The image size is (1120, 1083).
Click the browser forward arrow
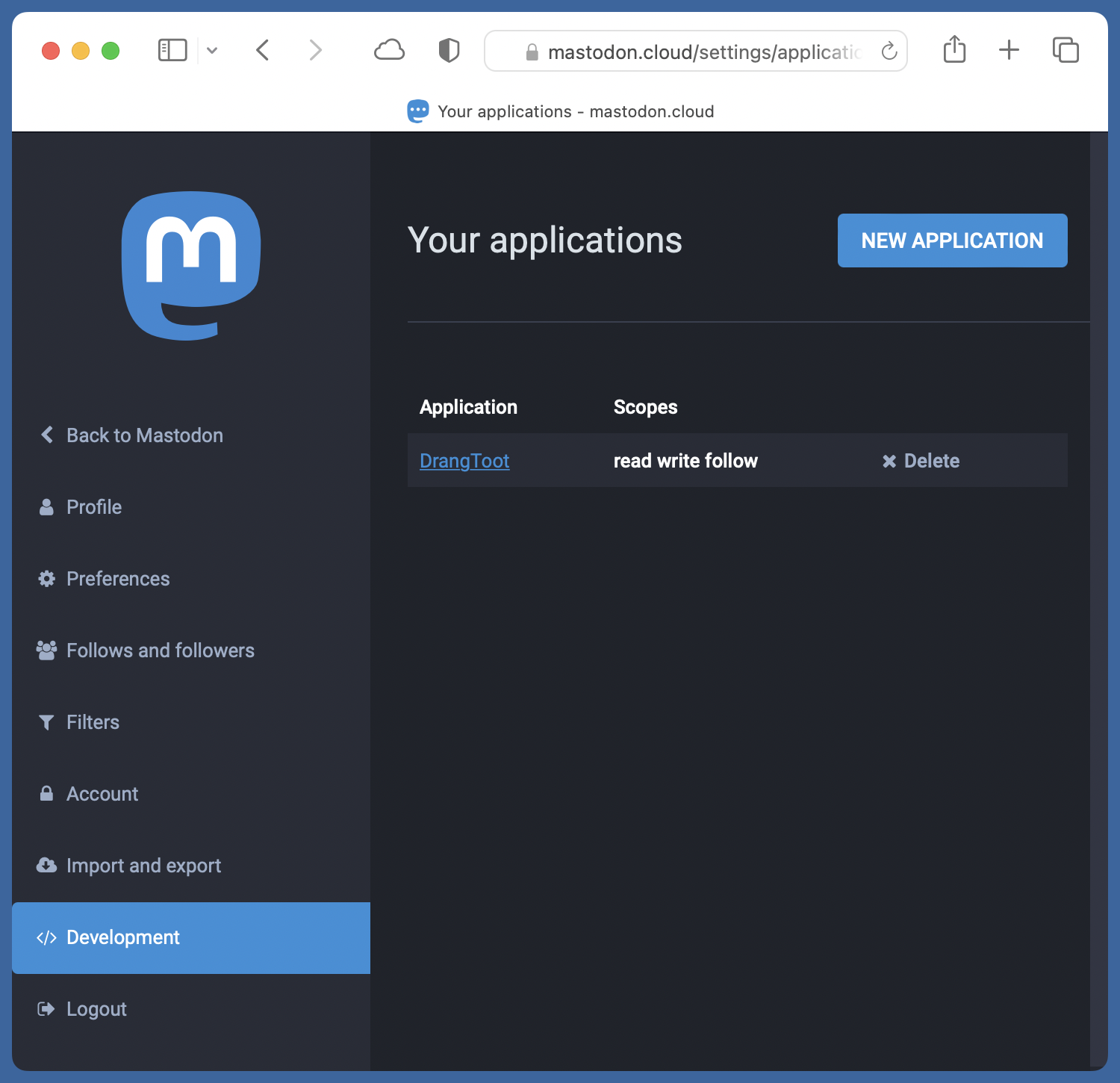pyautogui.click(x=316, y=51)
